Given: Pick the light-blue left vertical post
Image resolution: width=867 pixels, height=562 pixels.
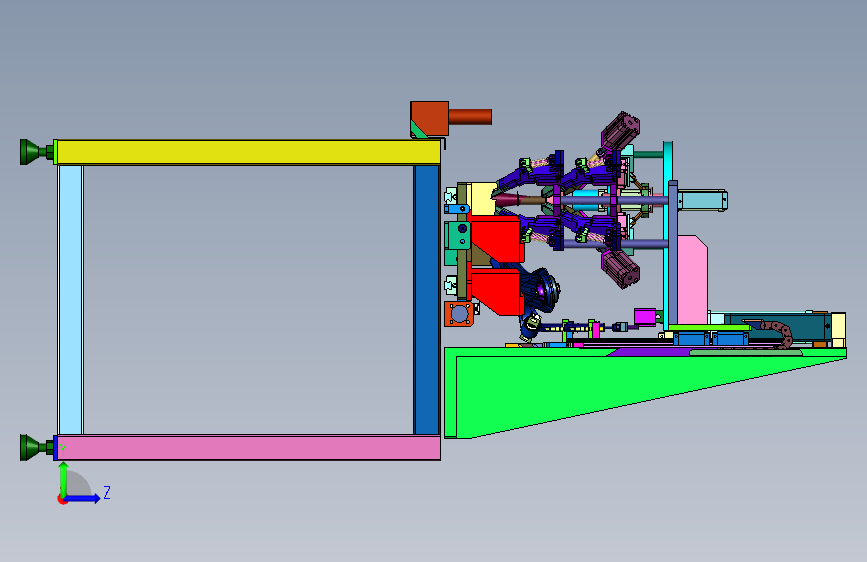Looking at the screenshot, I should coord(70,300).
